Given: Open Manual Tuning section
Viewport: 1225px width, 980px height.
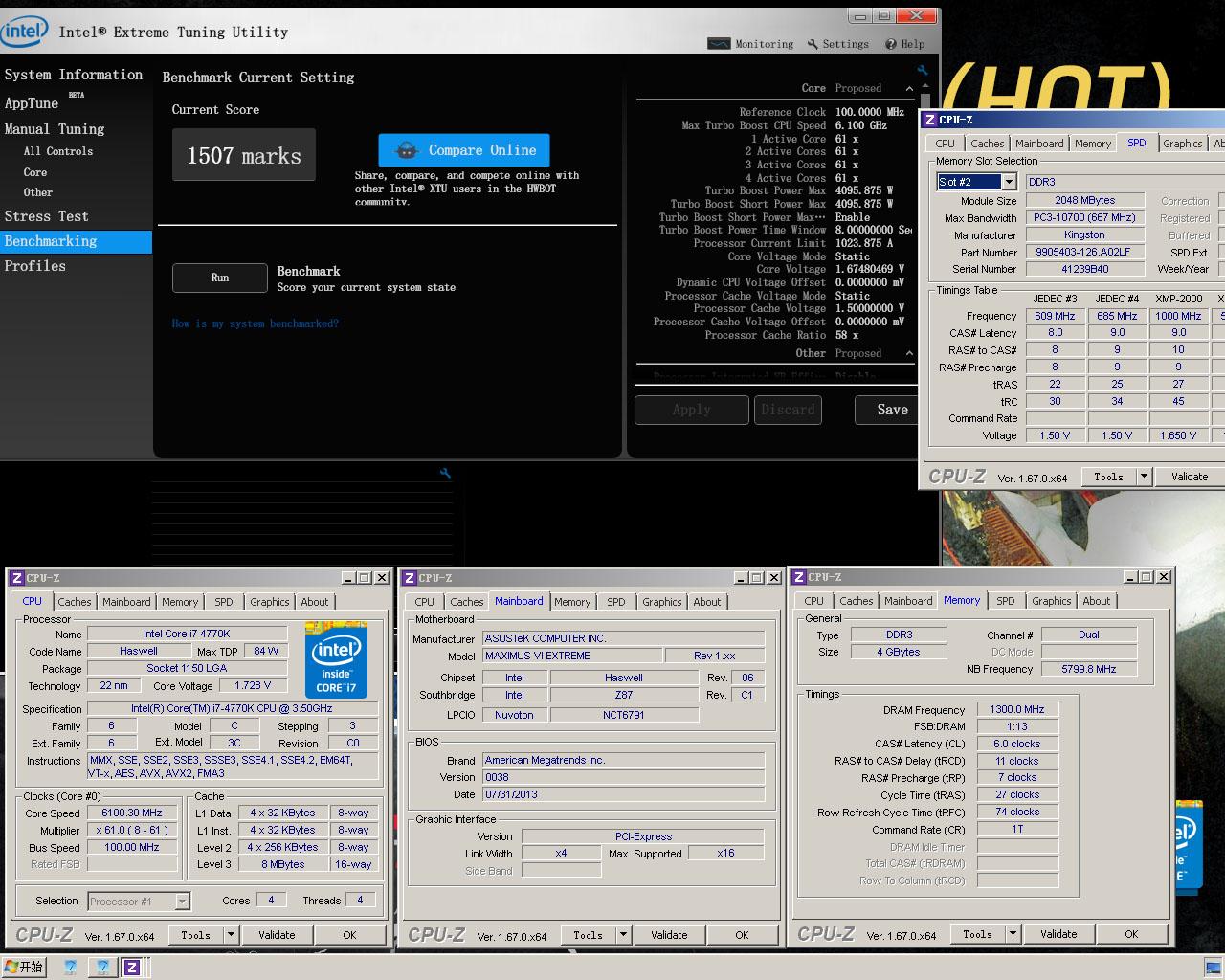Looking at the screenshot, I should 55,129.
